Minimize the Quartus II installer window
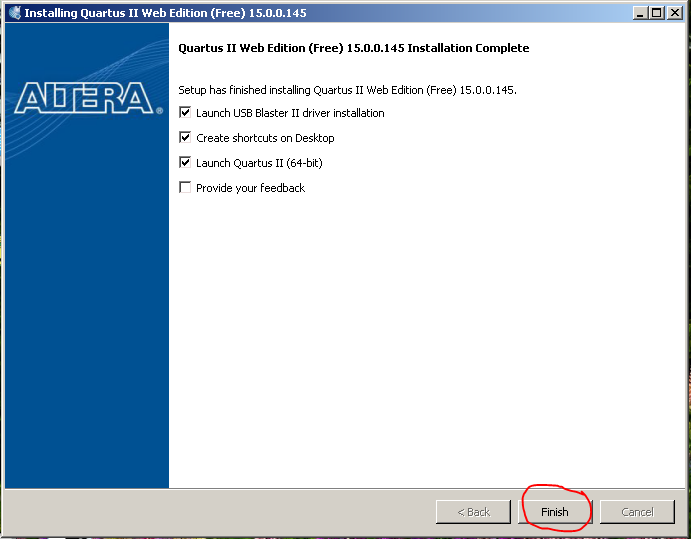The height and width of the screenshot is (539, 691). (639, 13)
